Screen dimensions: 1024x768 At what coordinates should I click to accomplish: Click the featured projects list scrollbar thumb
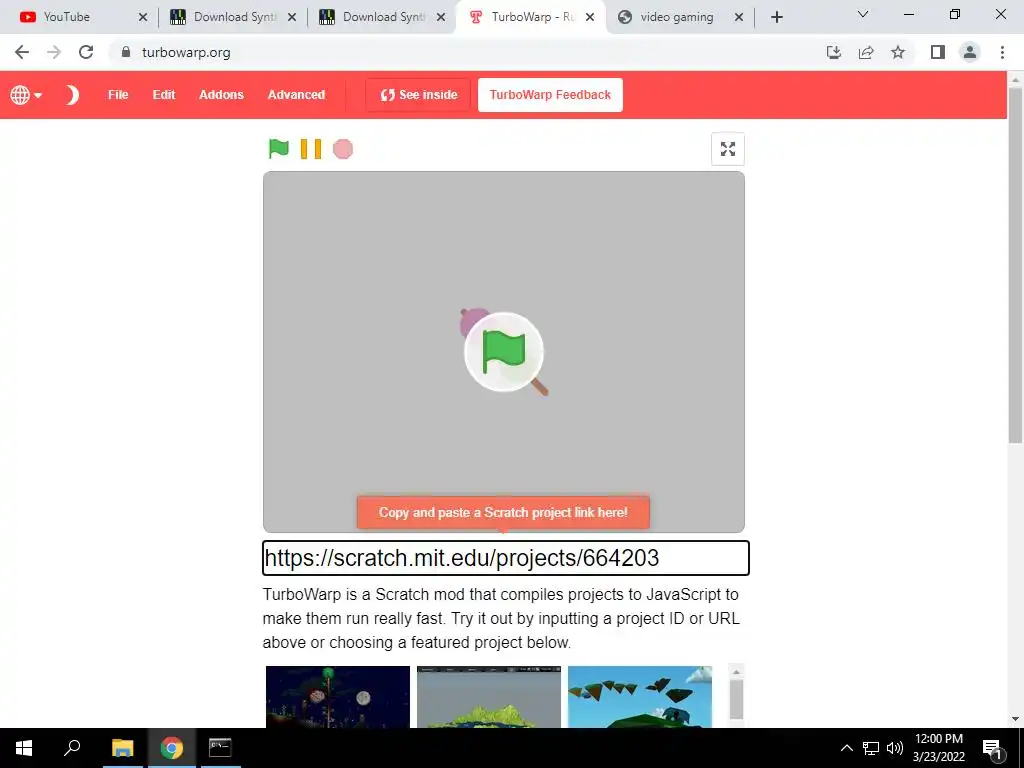736,699
